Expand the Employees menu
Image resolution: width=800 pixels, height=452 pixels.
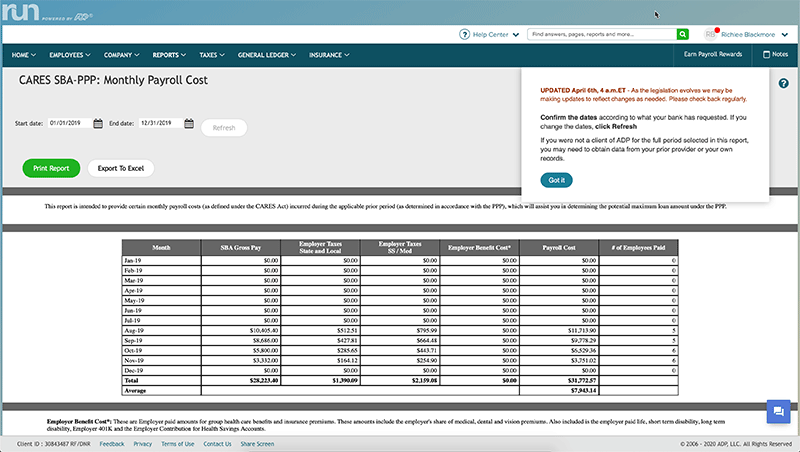pos(75,54)
